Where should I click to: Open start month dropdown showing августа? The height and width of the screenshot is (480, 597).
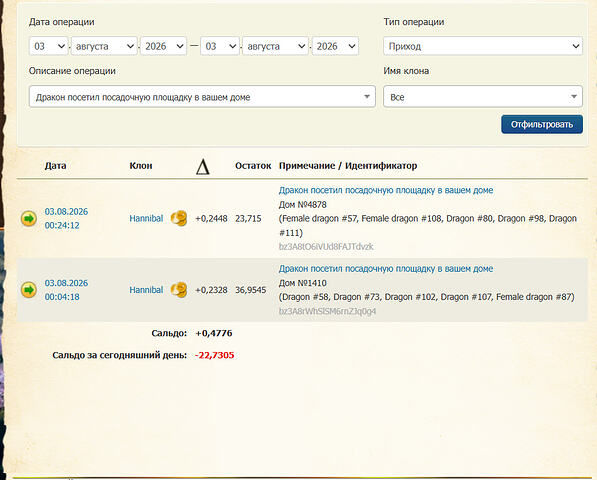(104, 46)
